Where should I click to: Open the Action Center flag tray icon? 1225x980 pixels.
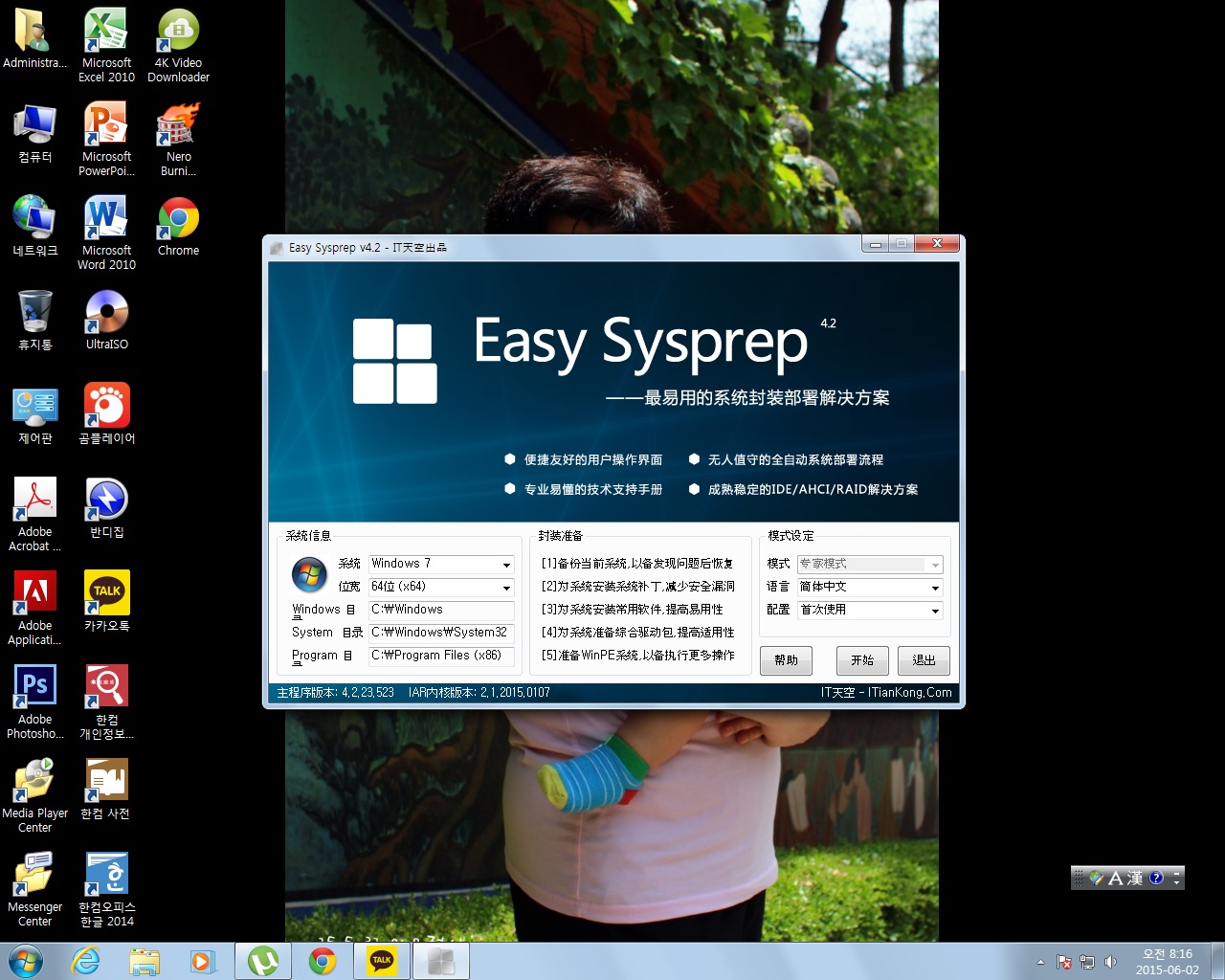click(x=1064, y=962)
